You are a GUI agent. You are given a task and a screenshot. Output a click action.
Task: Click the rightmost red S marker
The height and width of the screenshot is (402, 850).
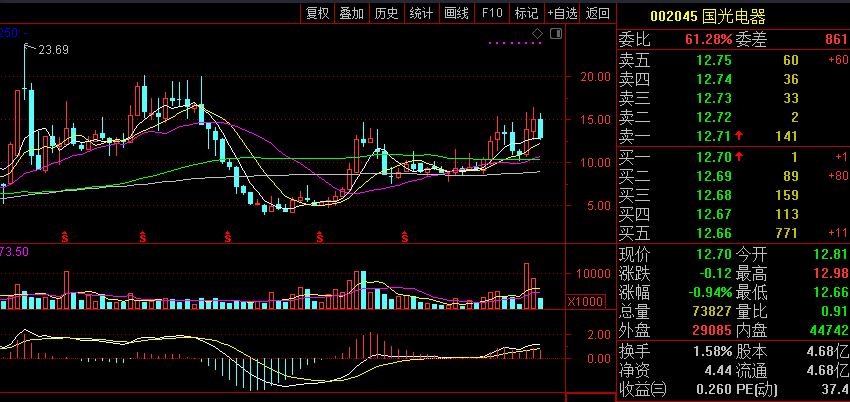(404, 237)
